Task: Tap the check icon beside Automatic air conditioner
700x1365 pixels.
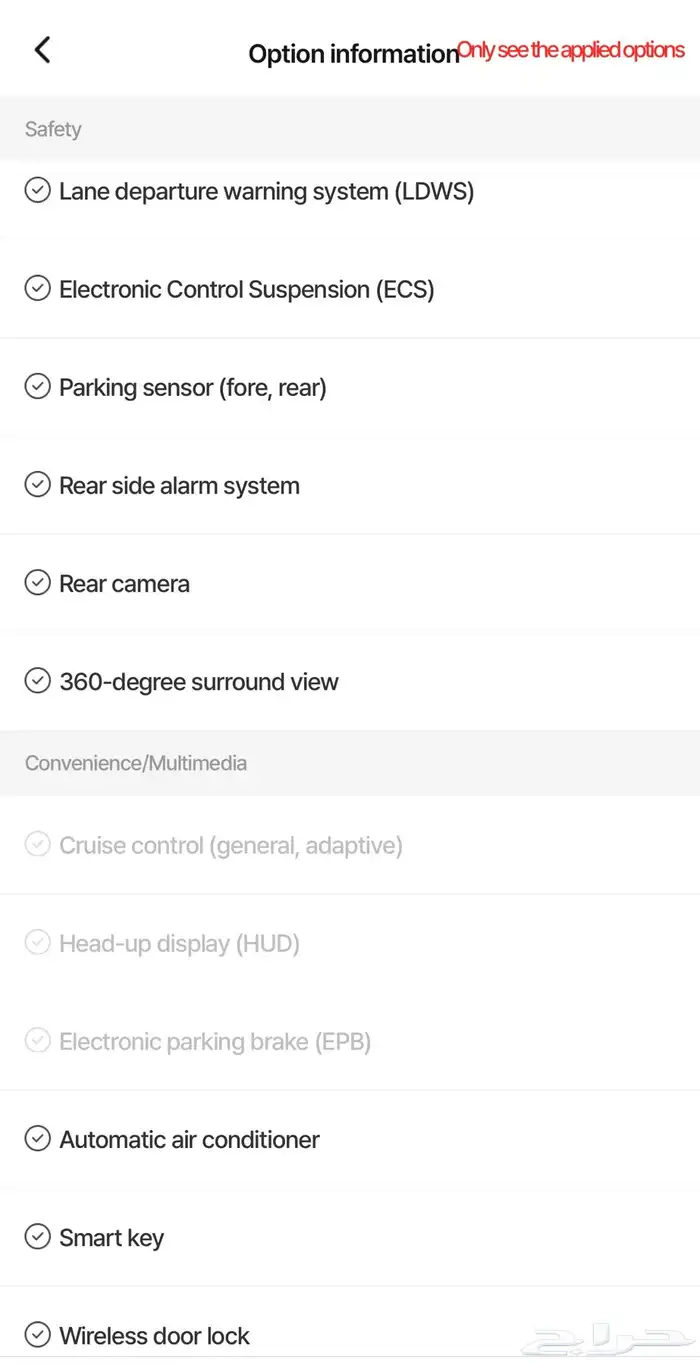Action: pyautogui.click(x=37, y=1138)
